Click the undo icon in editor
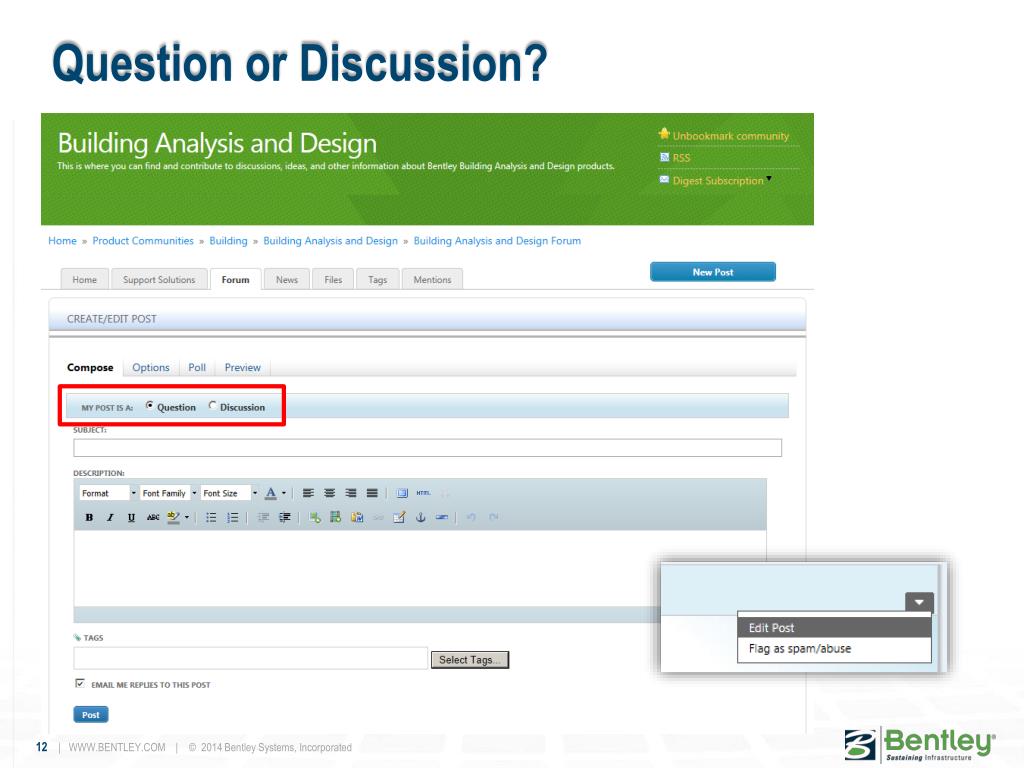This screenshot has height=768, width=1024. pos(471,517)
